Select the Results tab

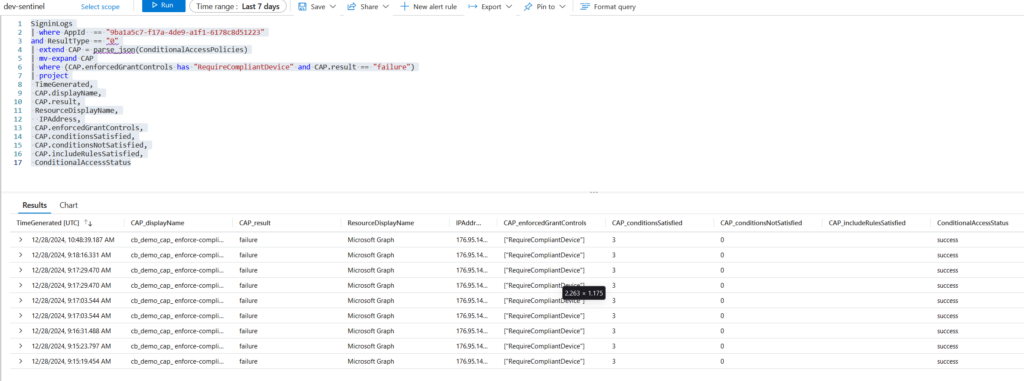click(35, 205)
